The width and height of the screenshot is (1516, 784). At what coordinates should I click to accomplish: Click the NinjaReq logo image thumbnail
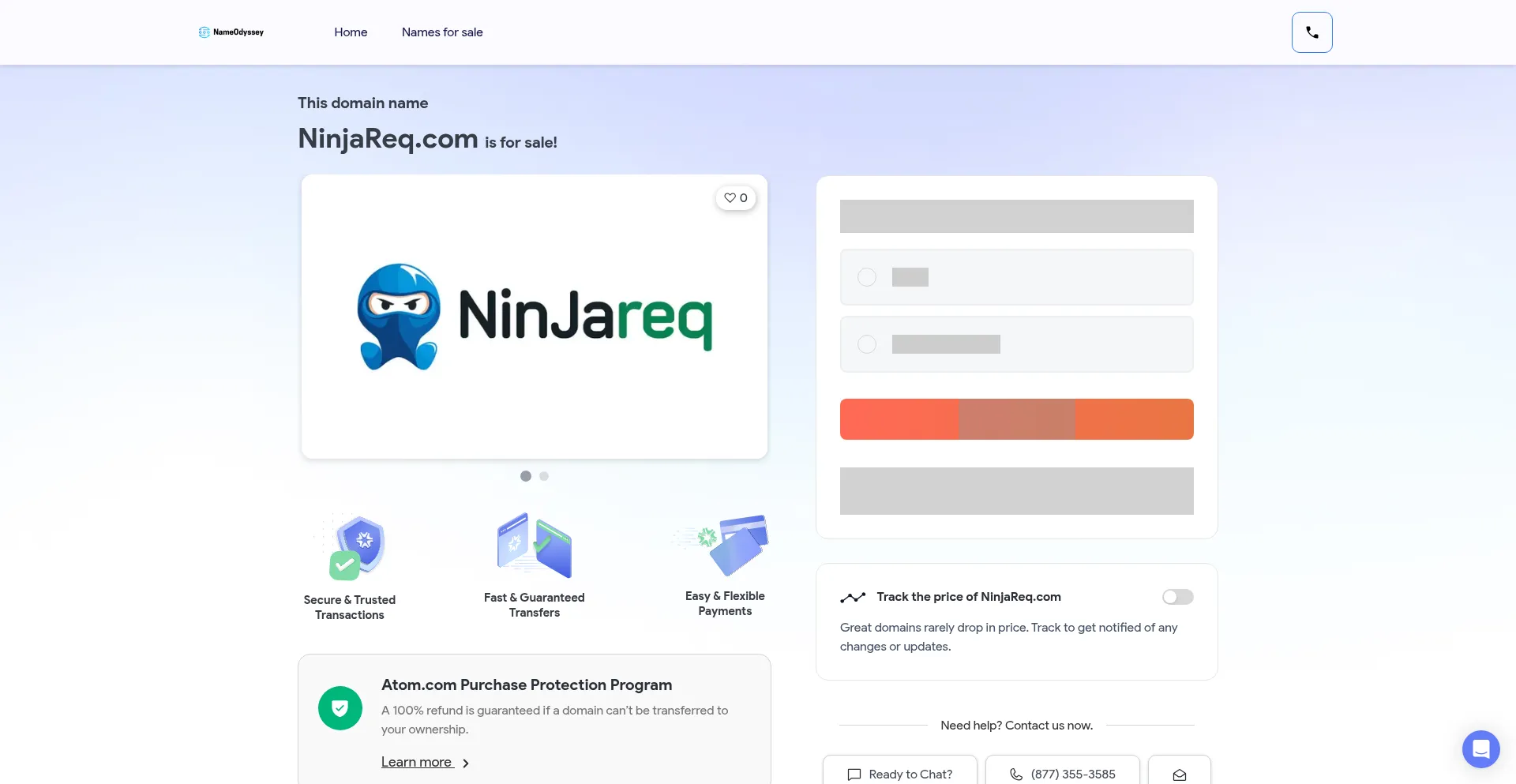click(535, 317)
